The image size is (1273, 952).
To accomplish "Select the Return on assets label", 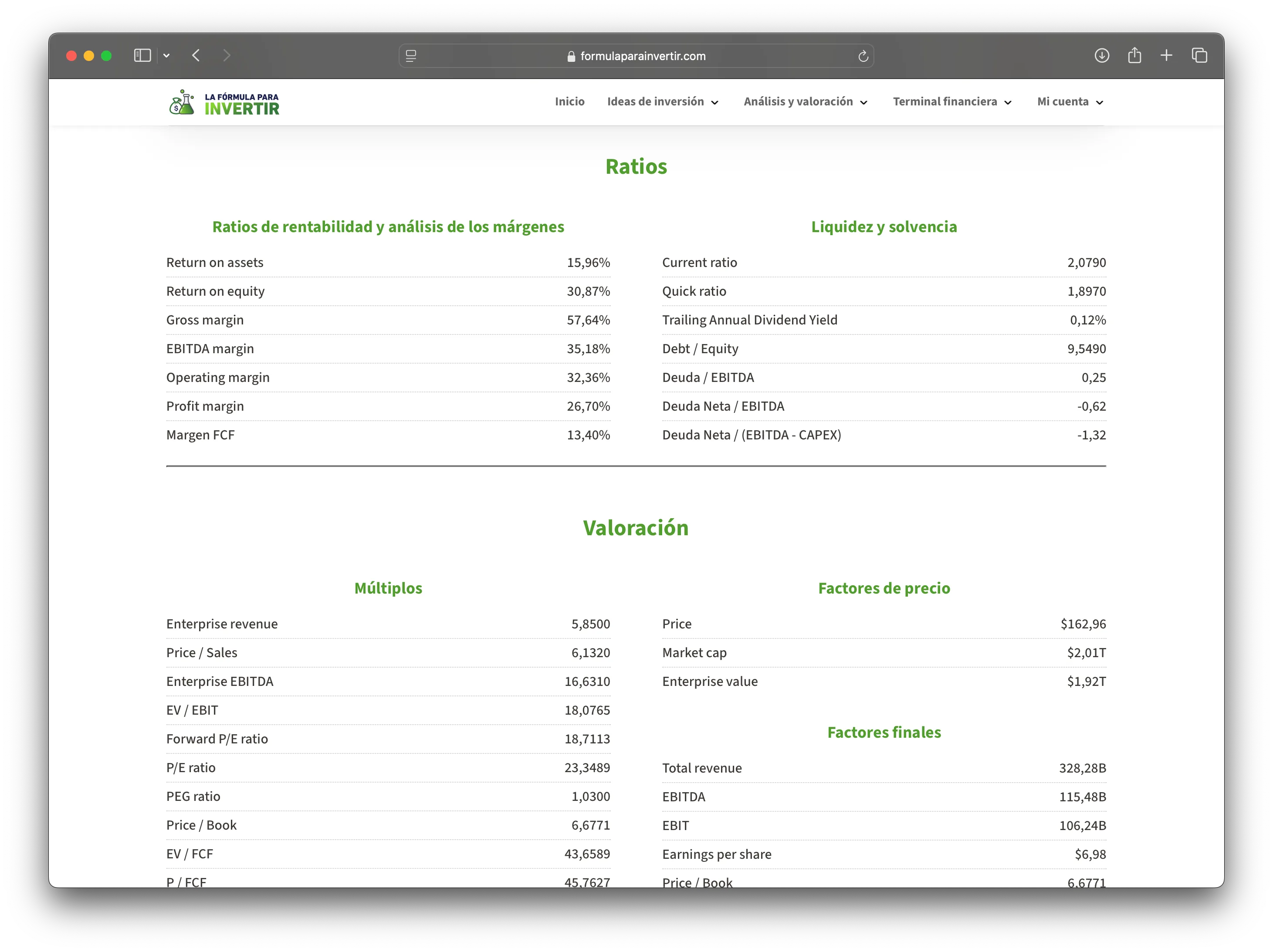I will point(215,262).
